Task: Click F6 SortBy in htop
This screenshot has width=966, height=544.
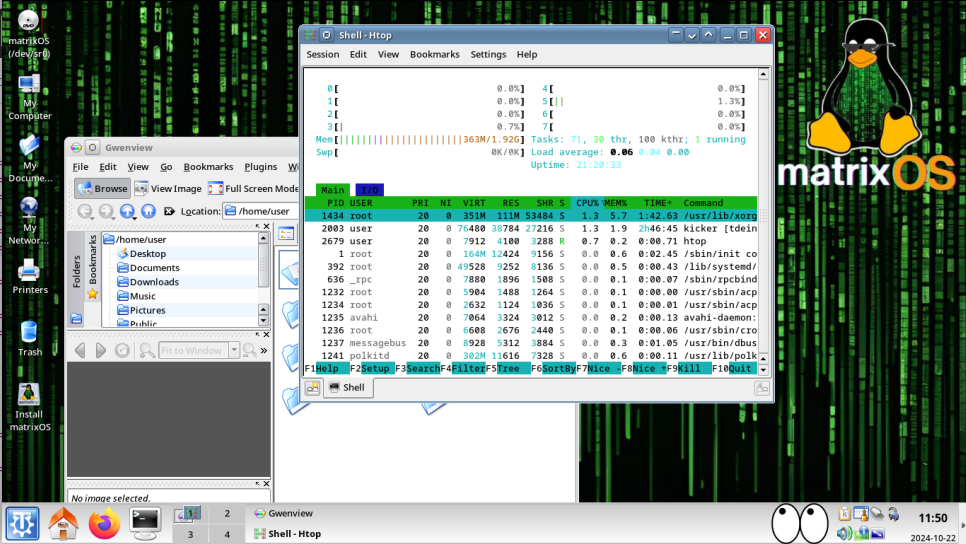Action: coord(553,368)
